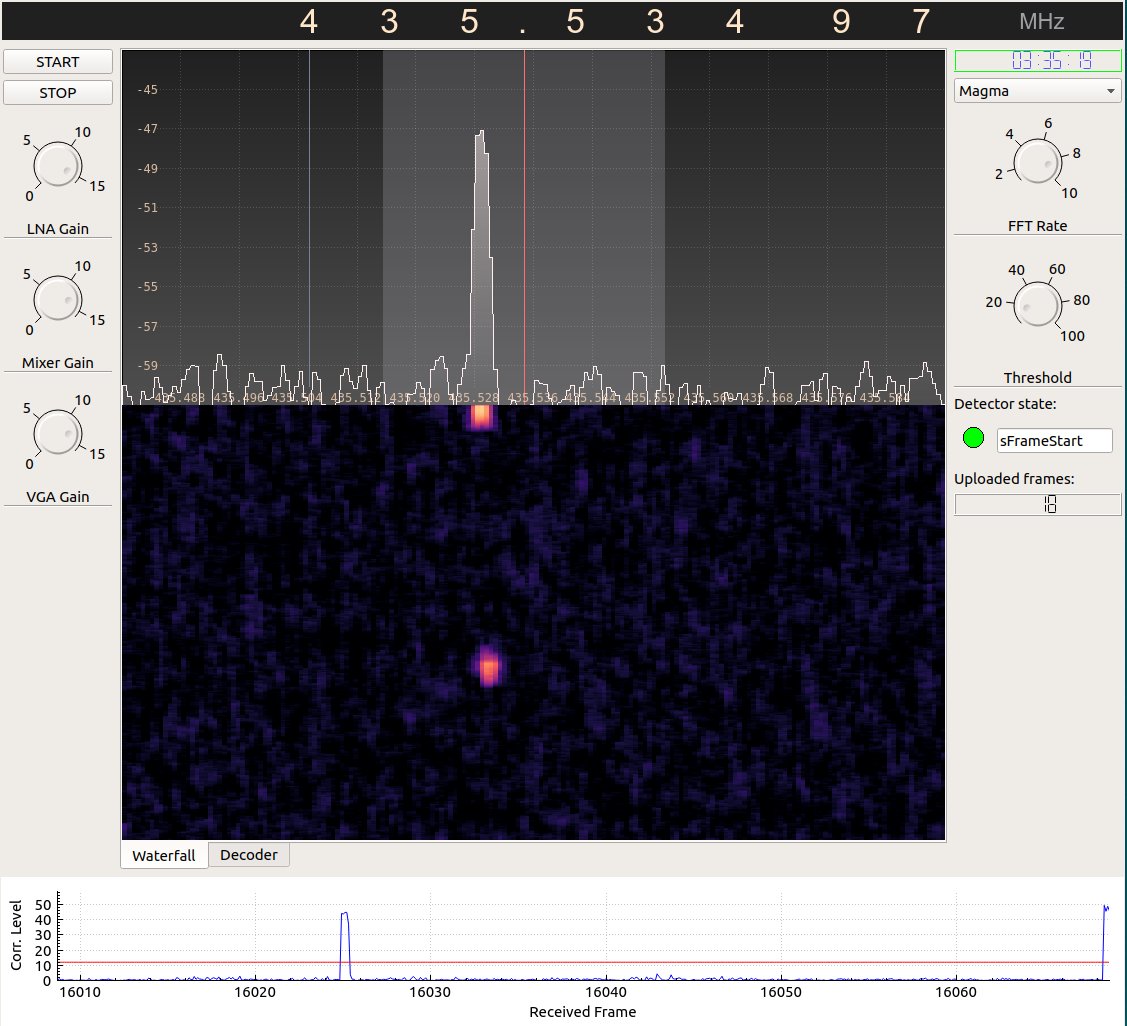Click the red threshold line in correlation plot
The height and width of the screenshot is (1026, 1127).
pyautogui.click(x=584, y=963)
